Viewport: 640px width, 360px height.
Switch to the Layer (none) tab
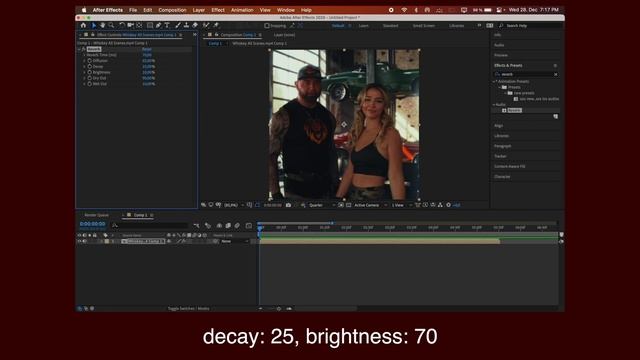tap(284, 35)
